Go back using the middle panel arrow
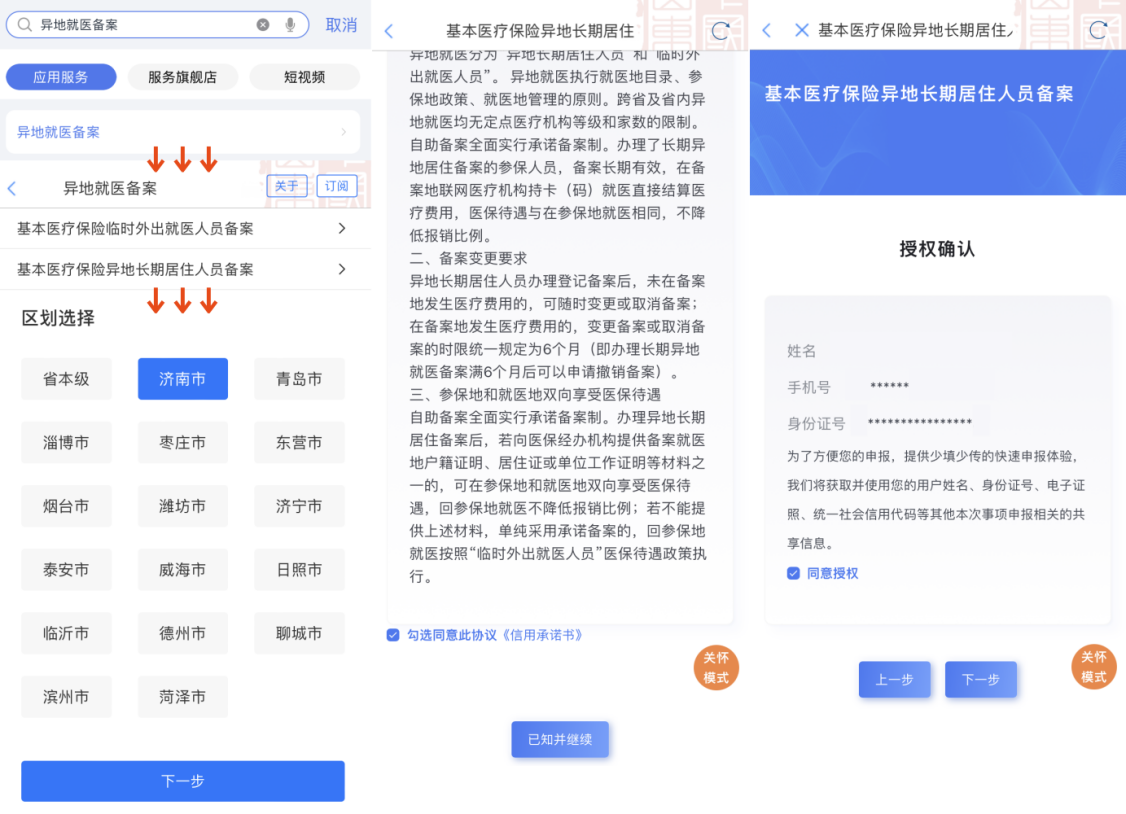The image size is (1126, 814). pos(389,31)
